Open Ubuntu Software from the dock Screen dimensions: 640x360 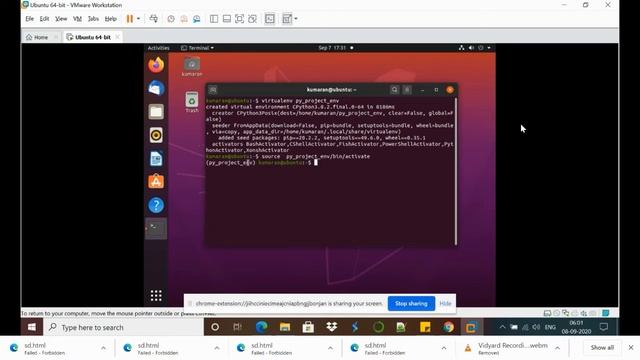coord(156,182)
